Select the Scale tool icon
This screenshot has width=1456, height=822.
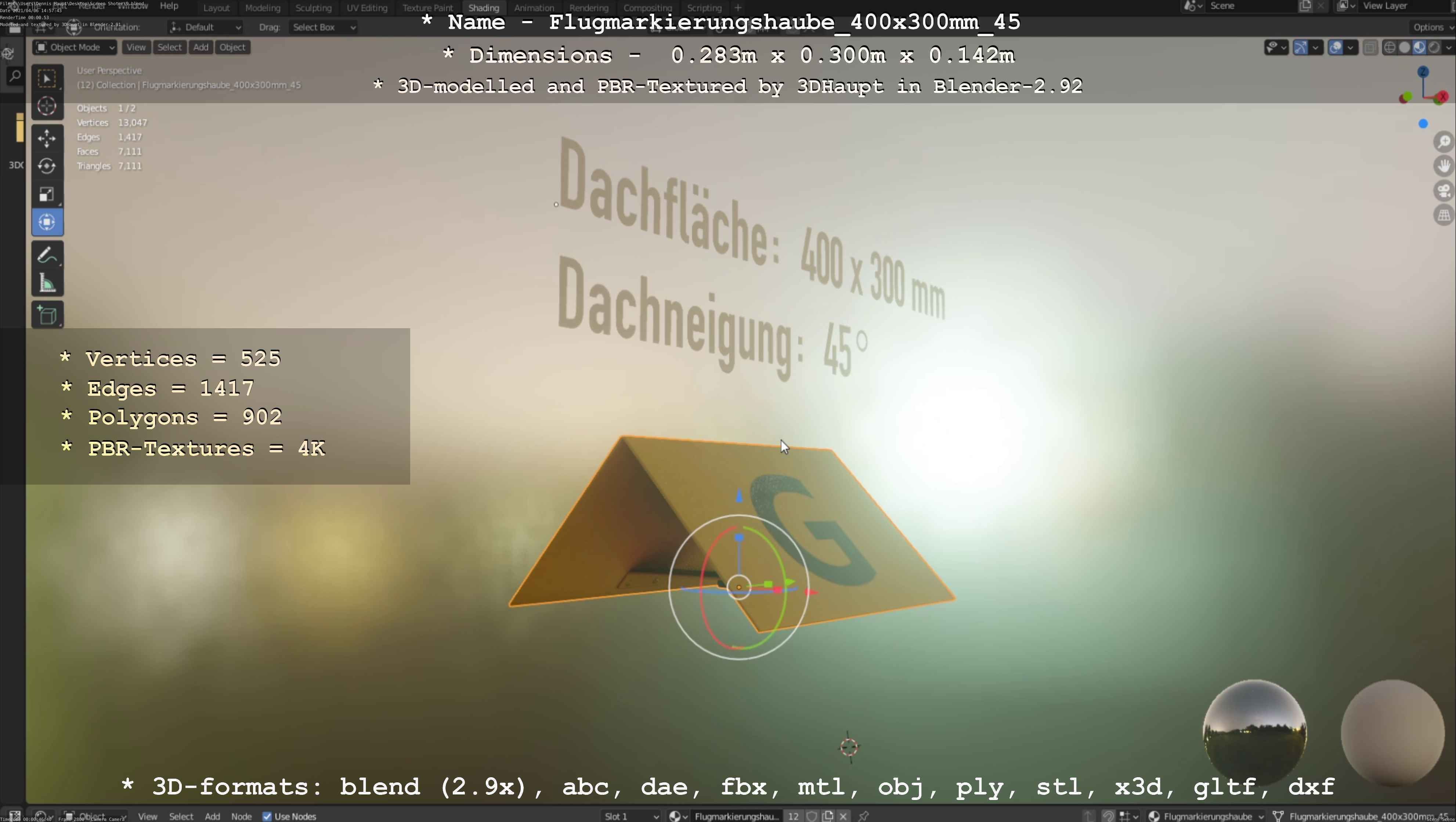pyautogui.click(x=47, y=194)
